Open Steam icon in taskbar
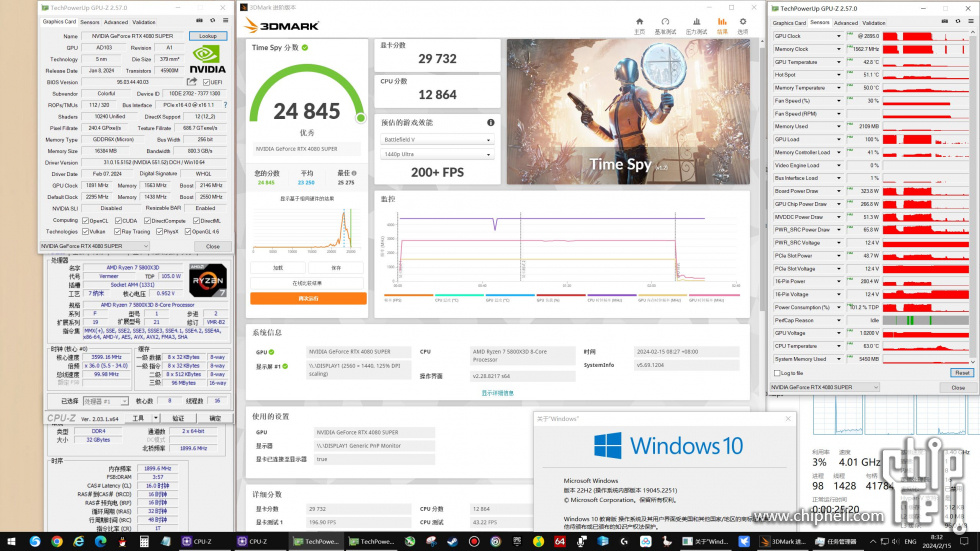 452,542
